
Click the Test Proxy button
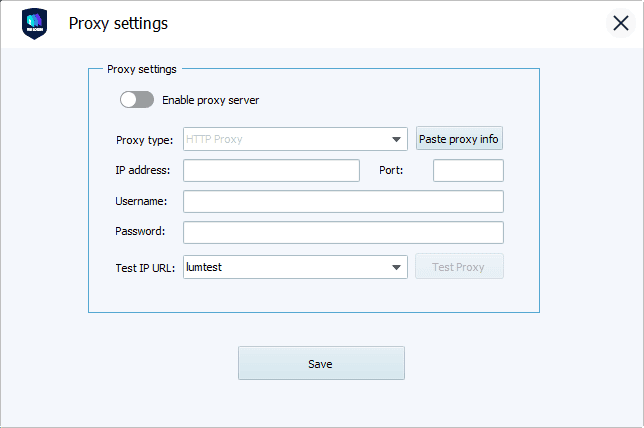click(459, 267)
